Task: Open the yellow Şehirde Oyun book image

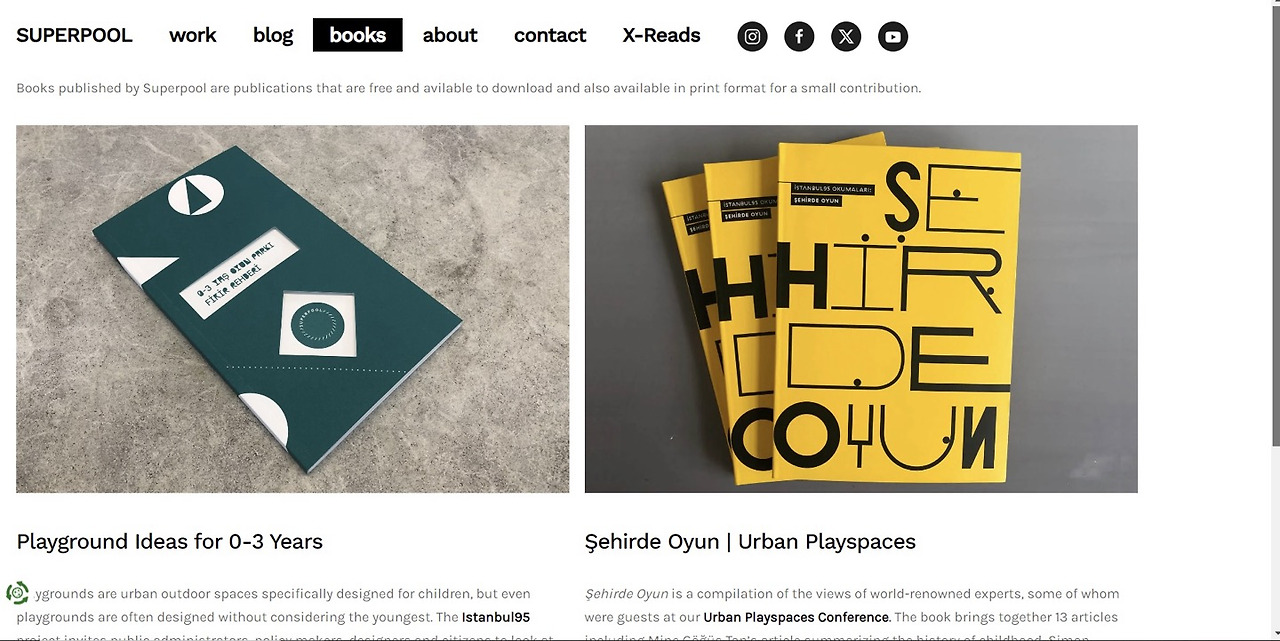Action: coord(861,309)
